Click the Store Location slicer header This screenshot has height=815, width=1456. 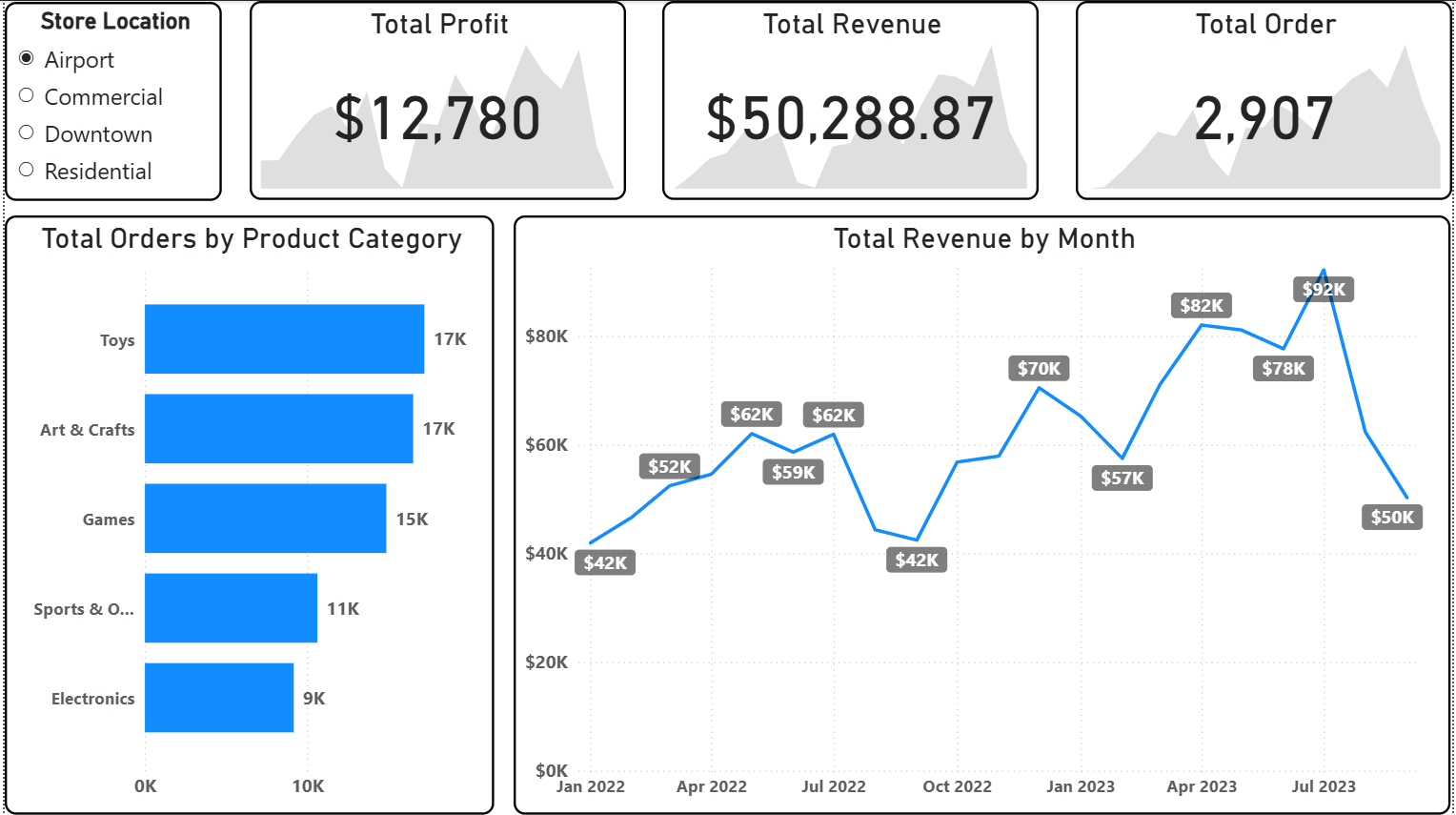click(114, 21)
